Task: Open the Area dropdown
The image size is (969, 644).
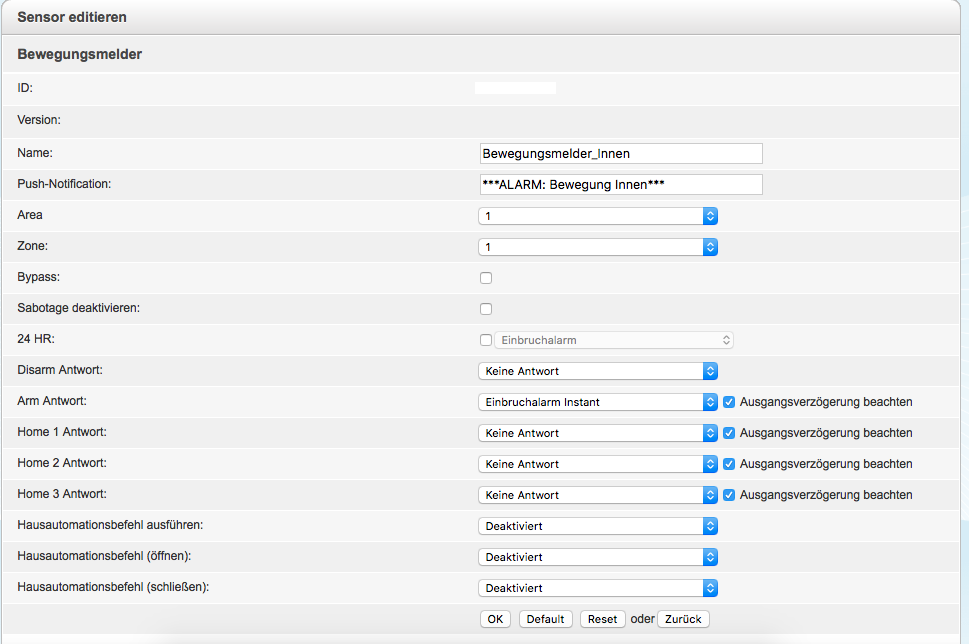Action: (x=598, y=216)
